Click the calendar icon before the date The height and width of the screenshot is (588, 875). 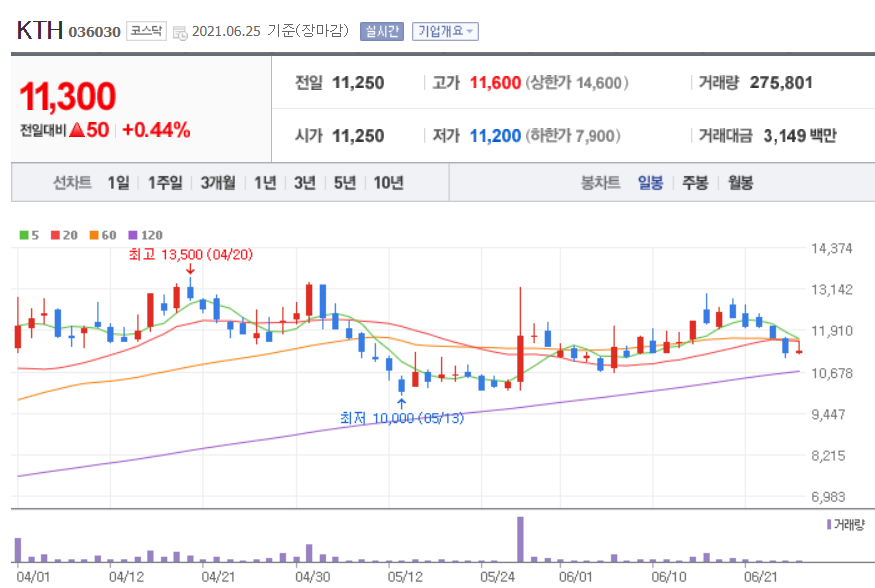pos(180,33)
